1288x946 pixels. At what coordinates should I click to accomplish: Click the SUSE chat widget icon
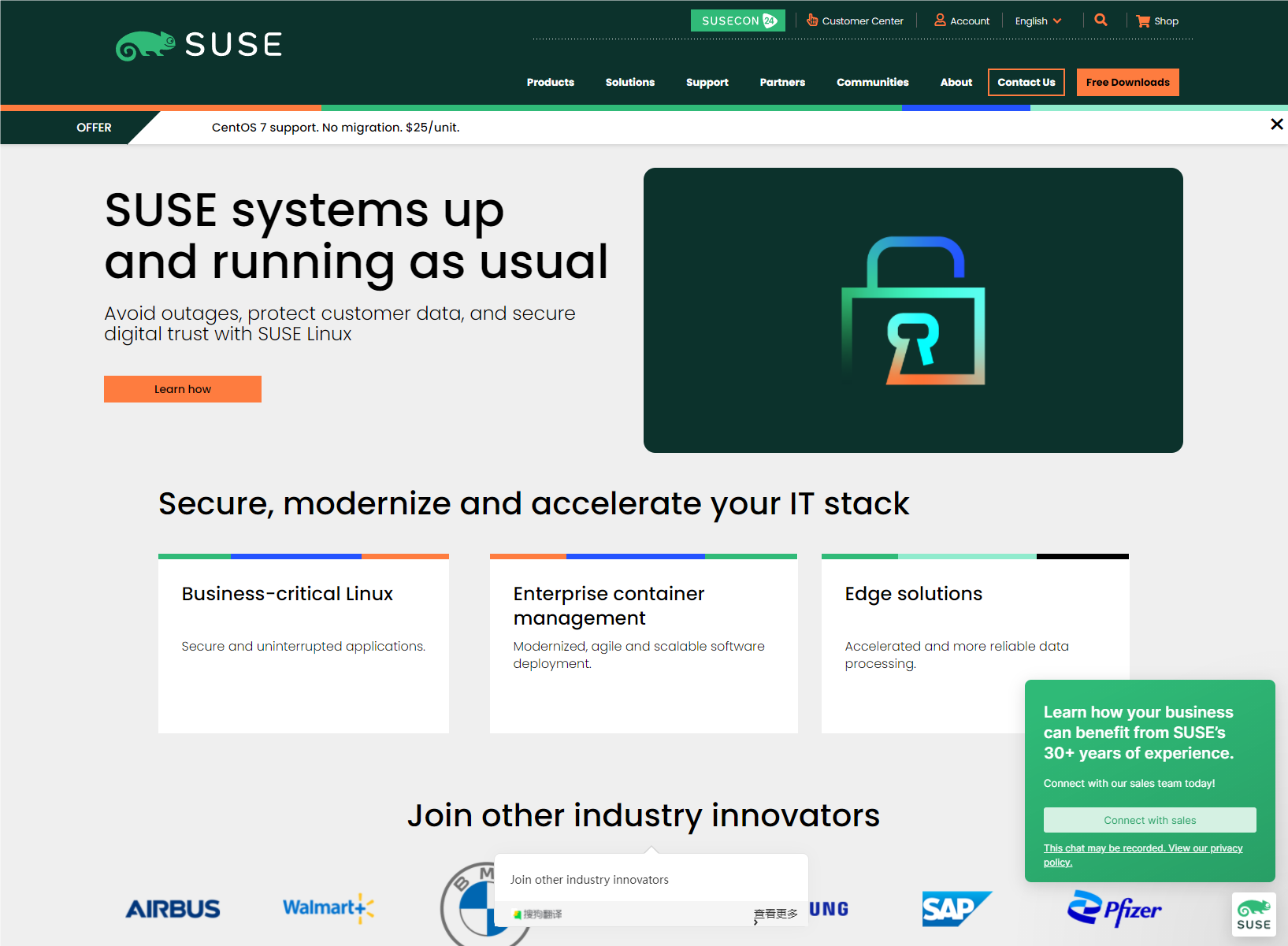[x=1254, y=914]
